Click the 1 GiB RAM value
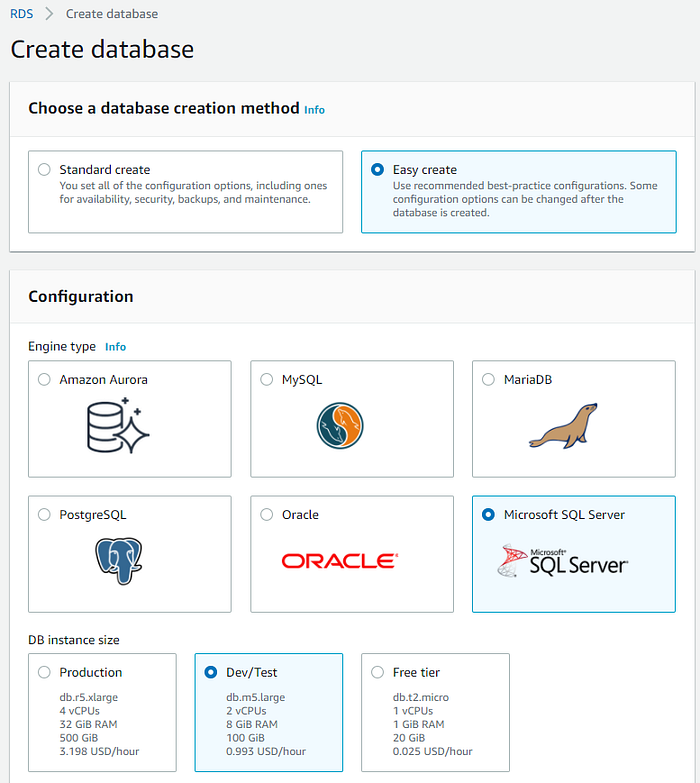700x783 pixels. (x=418, y=724)
